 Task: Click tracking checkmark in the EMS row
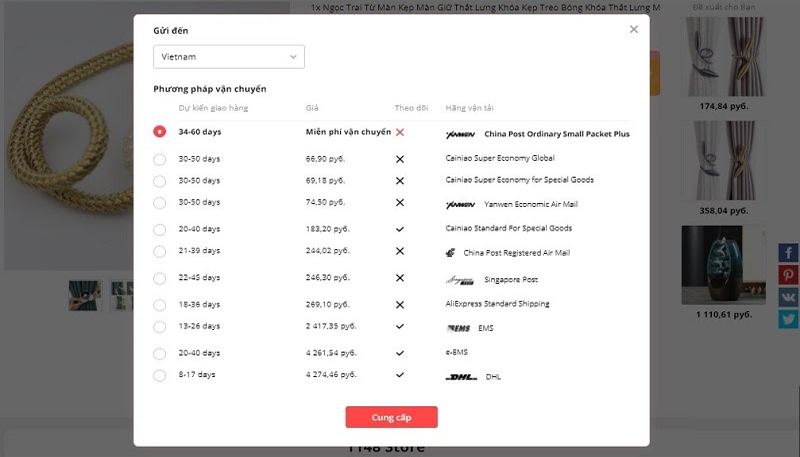tap(400, 326)
